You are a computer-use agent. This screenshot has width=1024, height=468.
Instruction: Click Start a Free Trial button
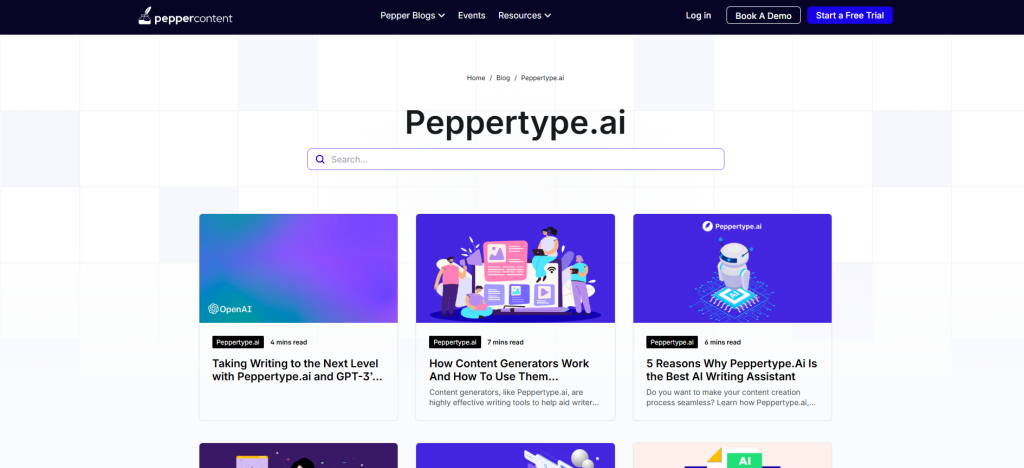[850, 16]
